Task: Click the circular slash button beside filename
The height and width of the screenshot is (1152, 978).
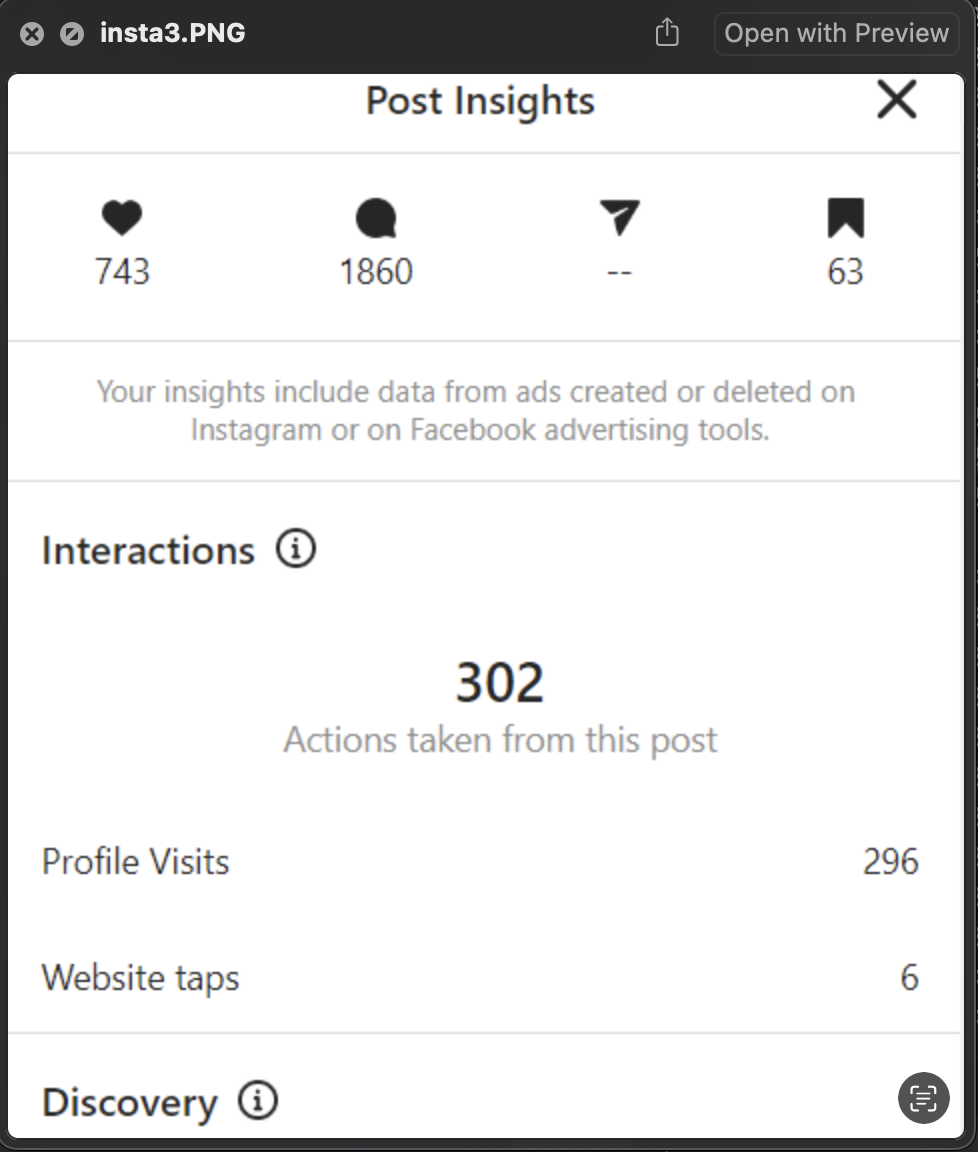Action: click(x=71, y=34)
